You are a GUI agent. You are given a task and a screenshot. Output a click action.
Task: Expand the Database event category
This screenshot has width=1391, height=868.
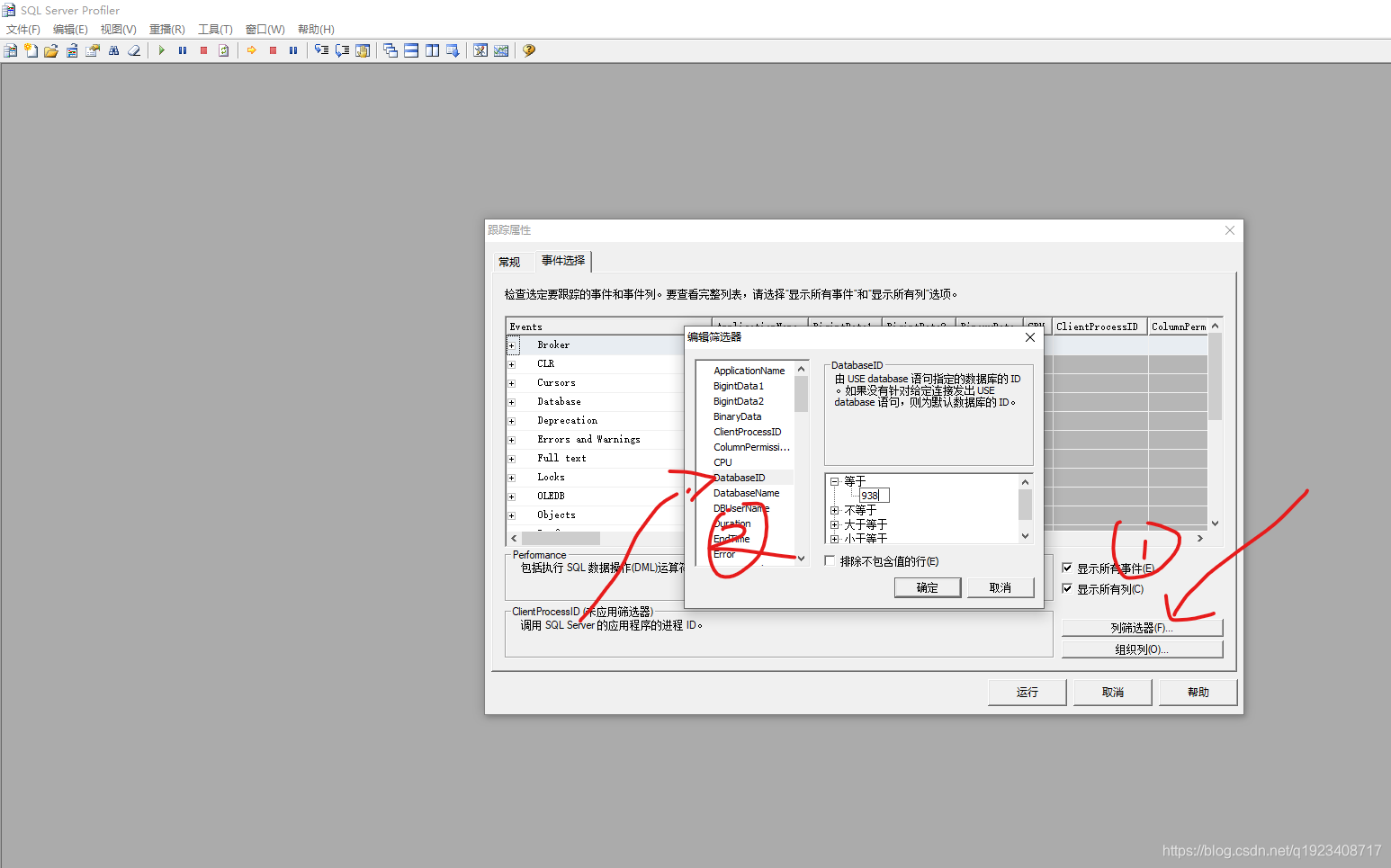(x=512, y=402)
